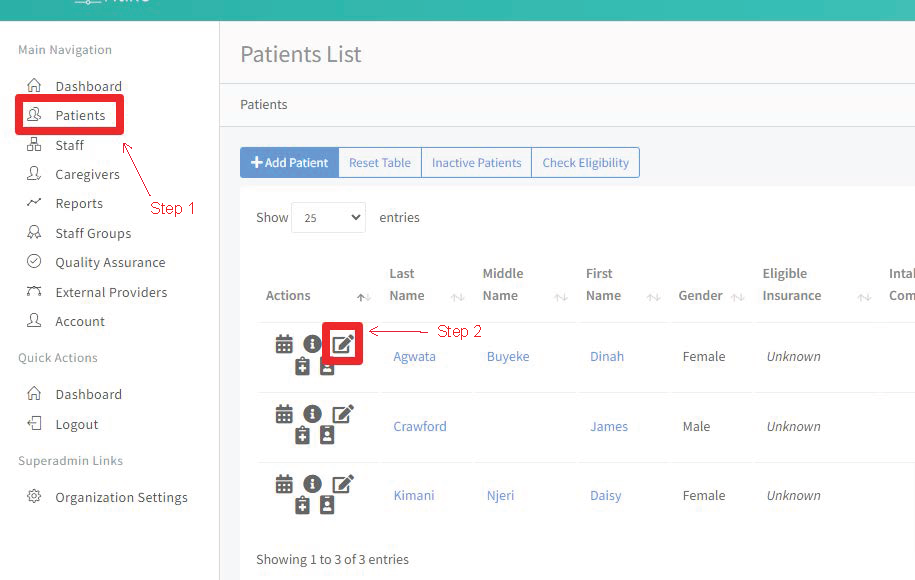Click the Add Patient button
This screenshot has width=915, height=580.
[289, 163]
